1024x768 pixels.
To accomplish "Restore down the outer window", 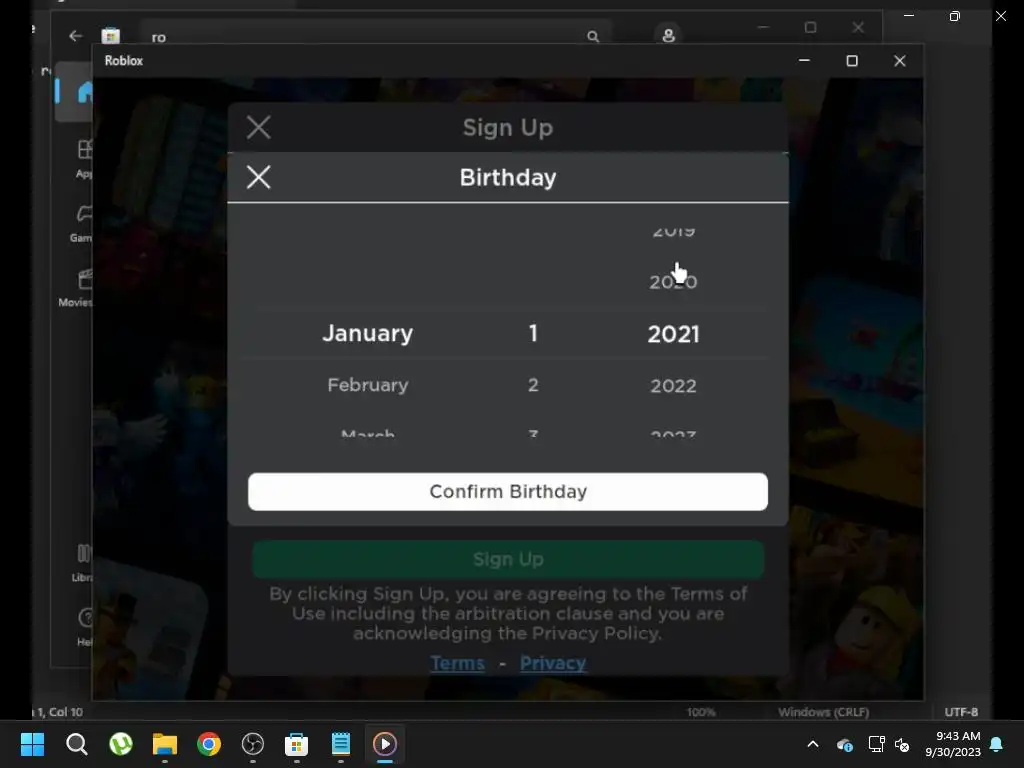I will point(954,16).
